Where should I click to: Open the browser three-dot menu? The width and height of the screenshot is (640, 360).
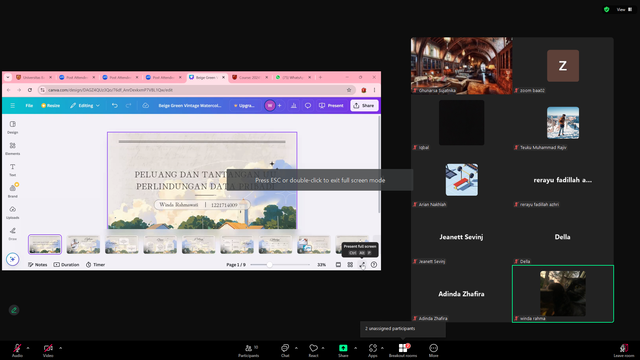pos(374,90)
